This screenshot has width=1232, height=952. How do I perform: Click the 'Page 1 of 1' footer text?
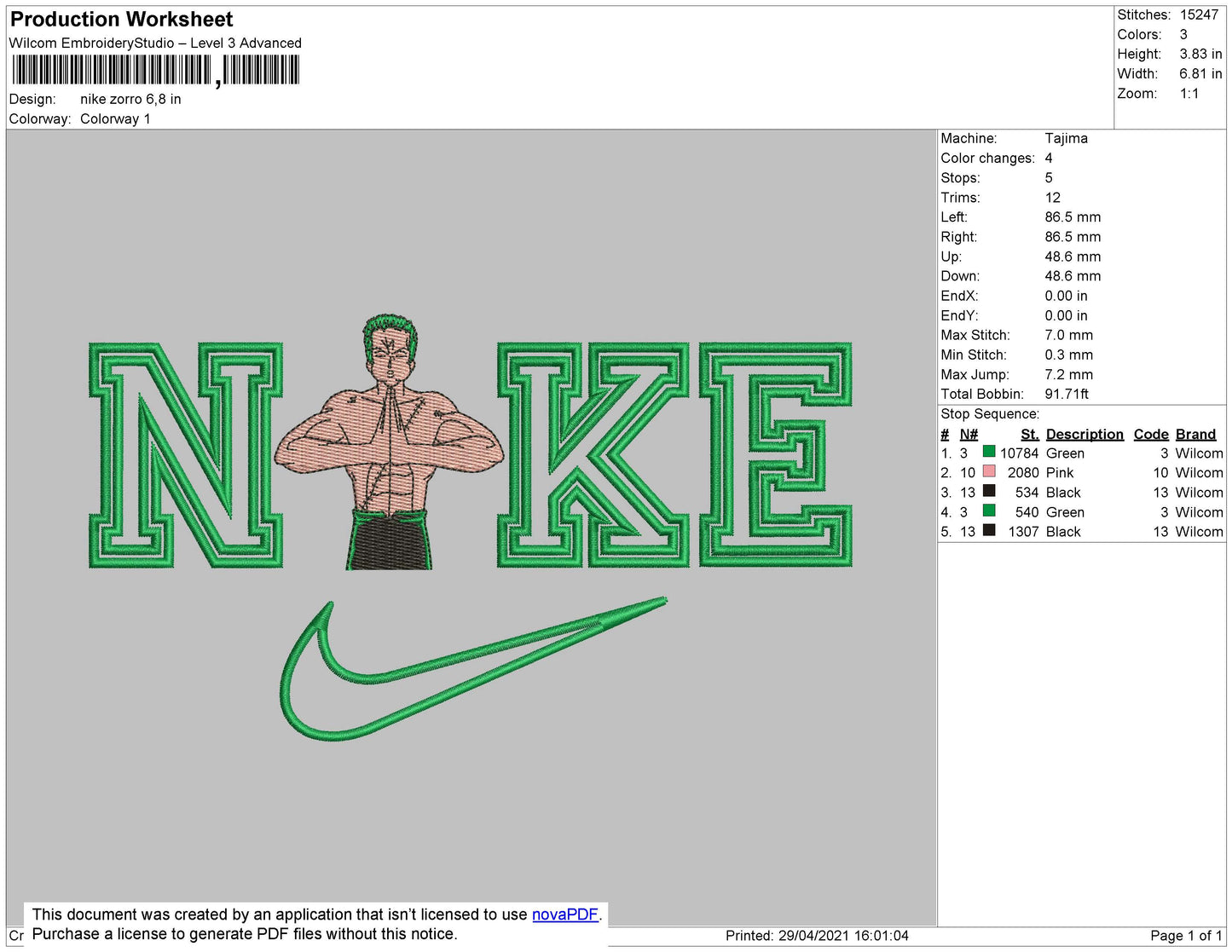(1186, 935)
